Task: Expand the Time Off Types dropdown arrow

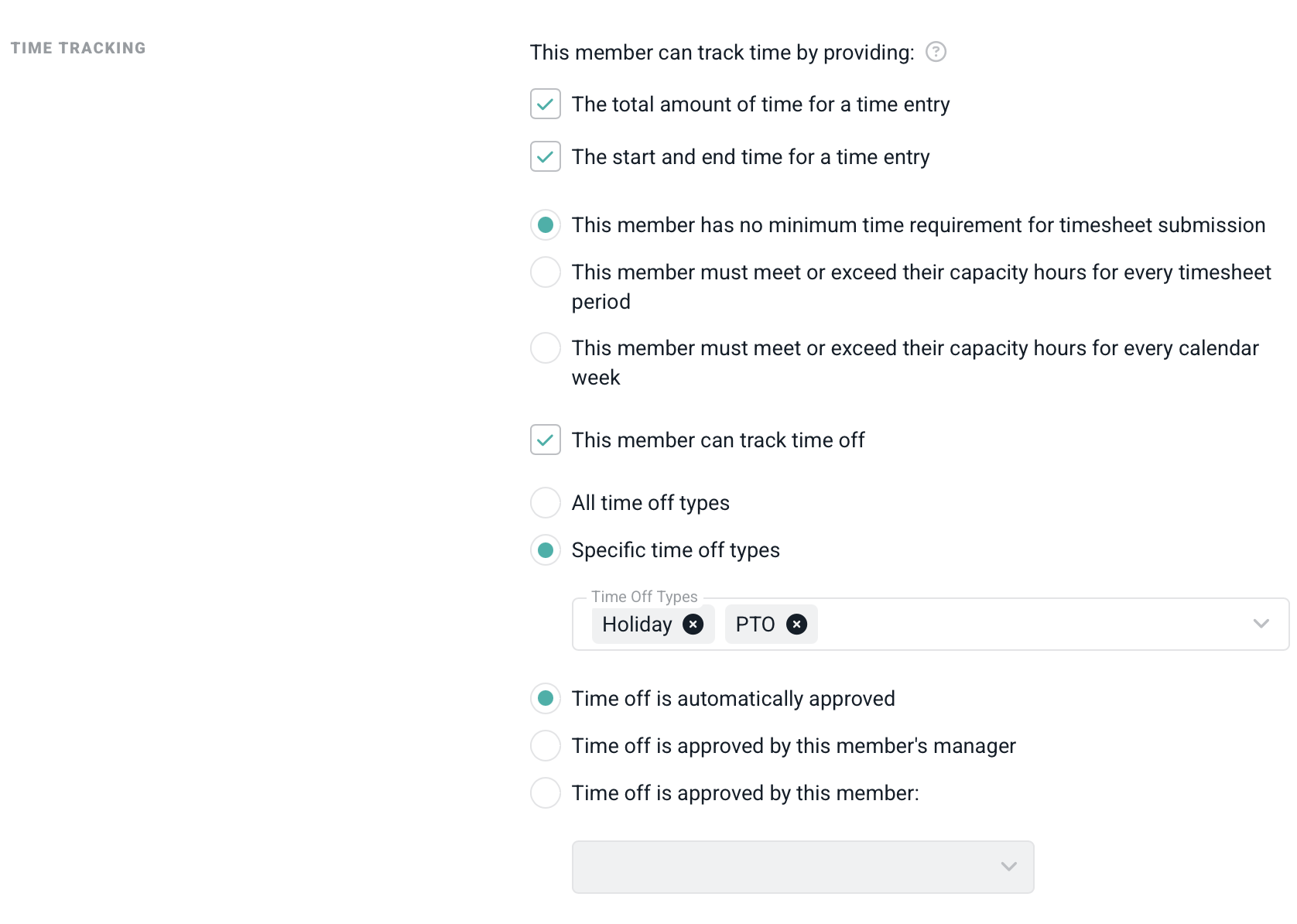Action: pyautogui.click(x=1261, y=624)
